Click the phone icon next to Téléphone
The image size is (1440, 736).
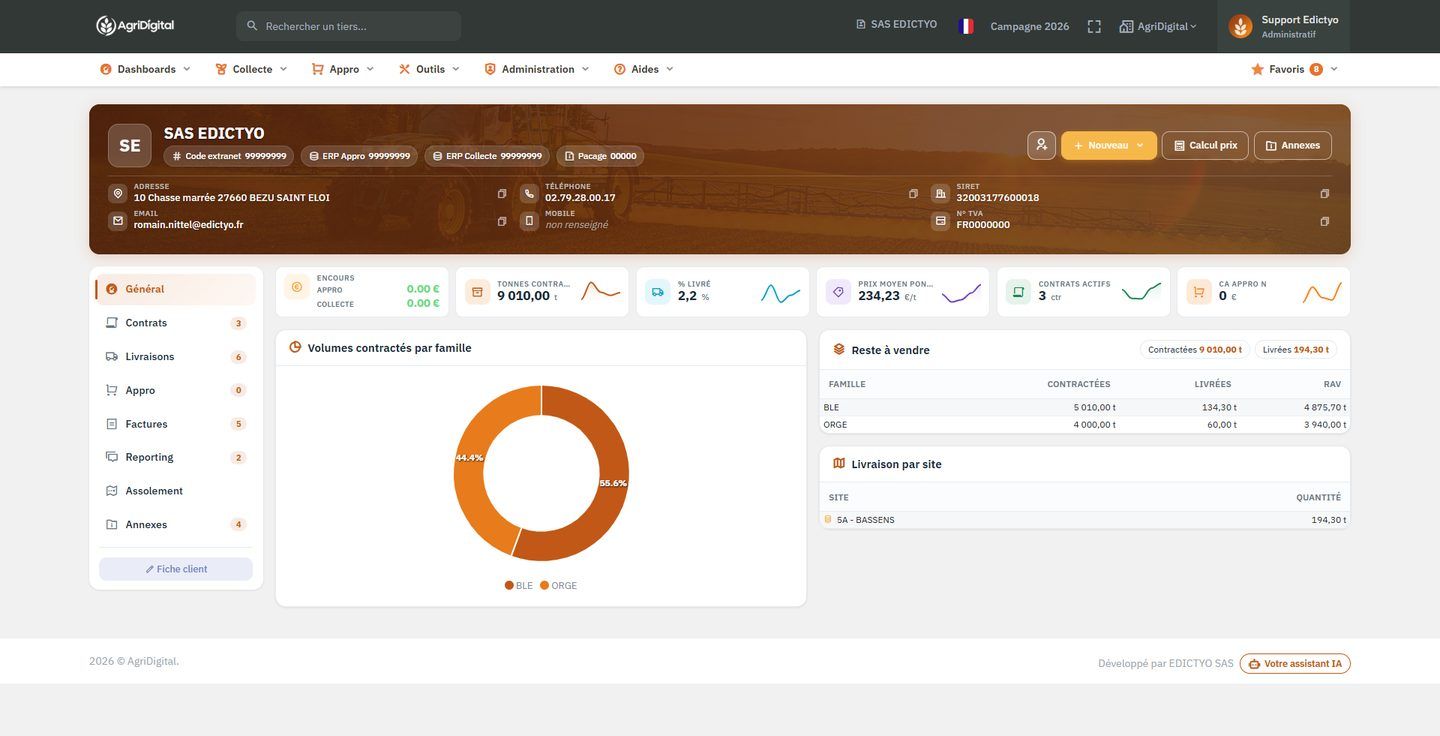pyautogui.click(x=529, y=194)
